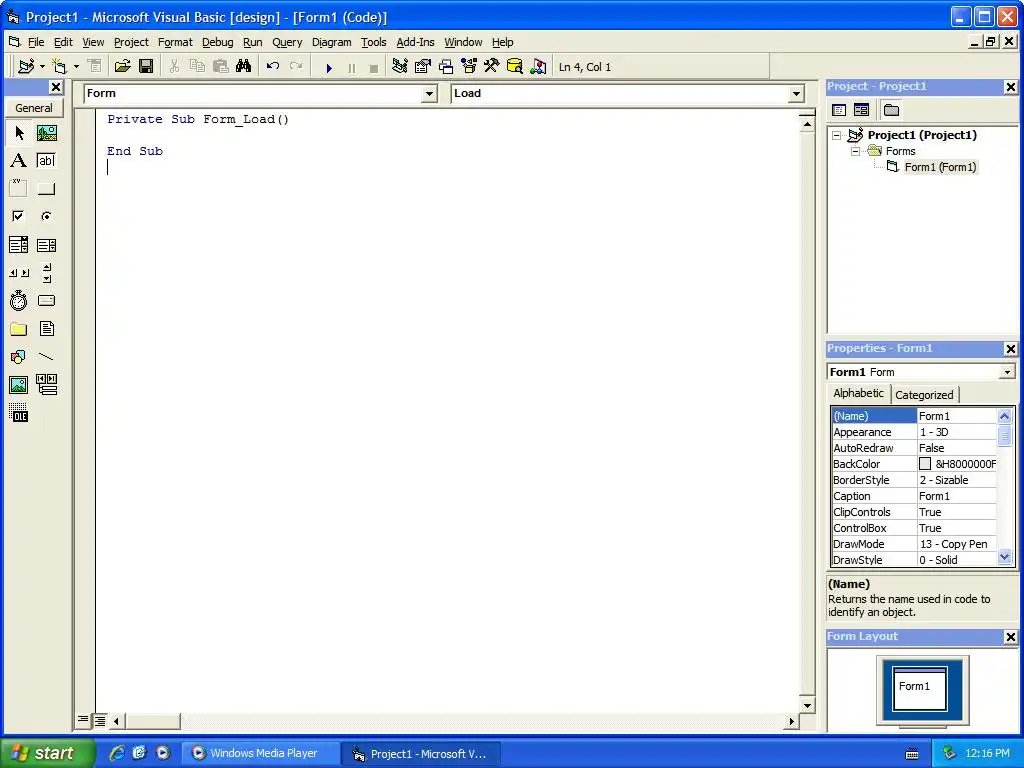
Task: Select the PictureBox tool
Action: click(x=46, y=133)
